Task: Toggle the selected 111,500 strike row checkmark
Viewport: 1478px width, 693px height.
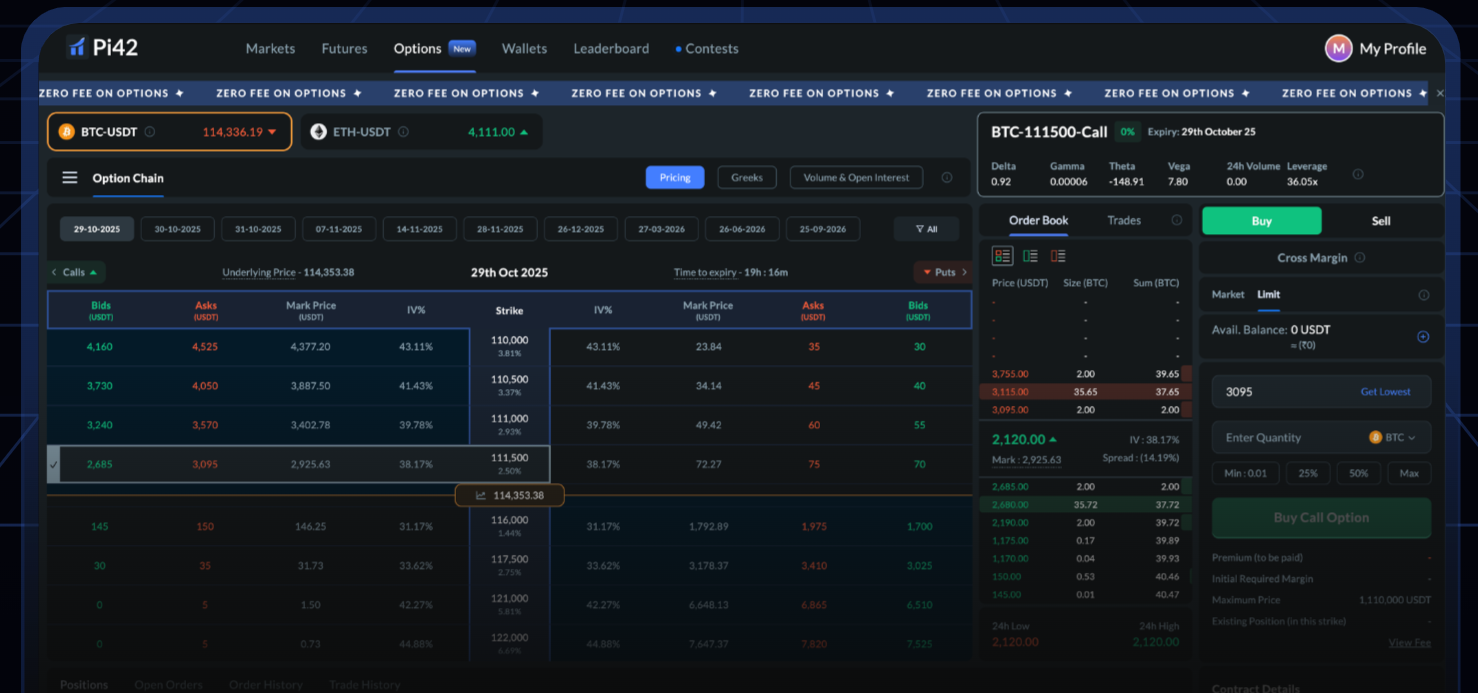Action: coord(54,464)
